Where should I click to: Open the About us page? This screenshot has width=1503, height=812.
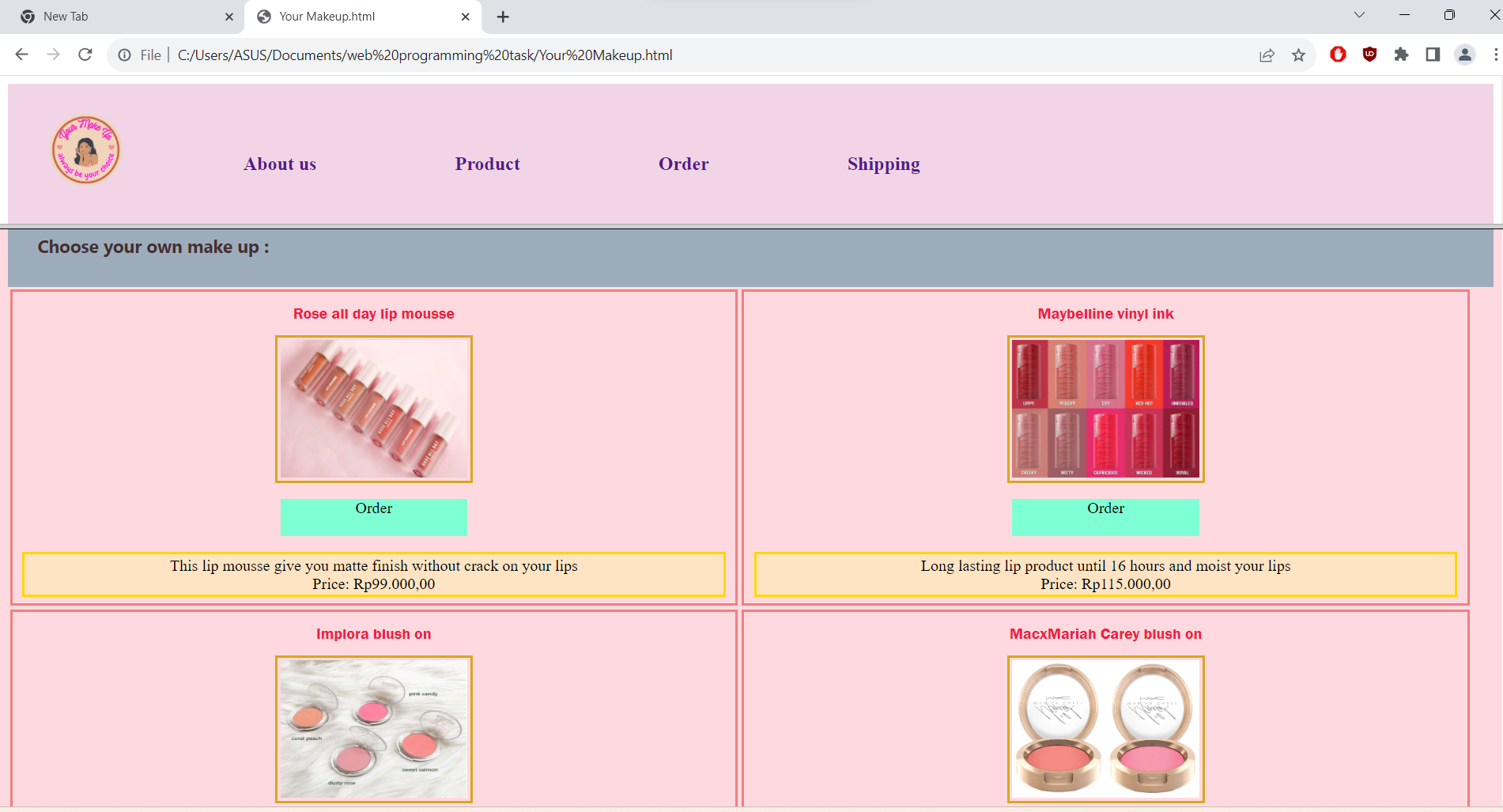[x=280, y=164]
